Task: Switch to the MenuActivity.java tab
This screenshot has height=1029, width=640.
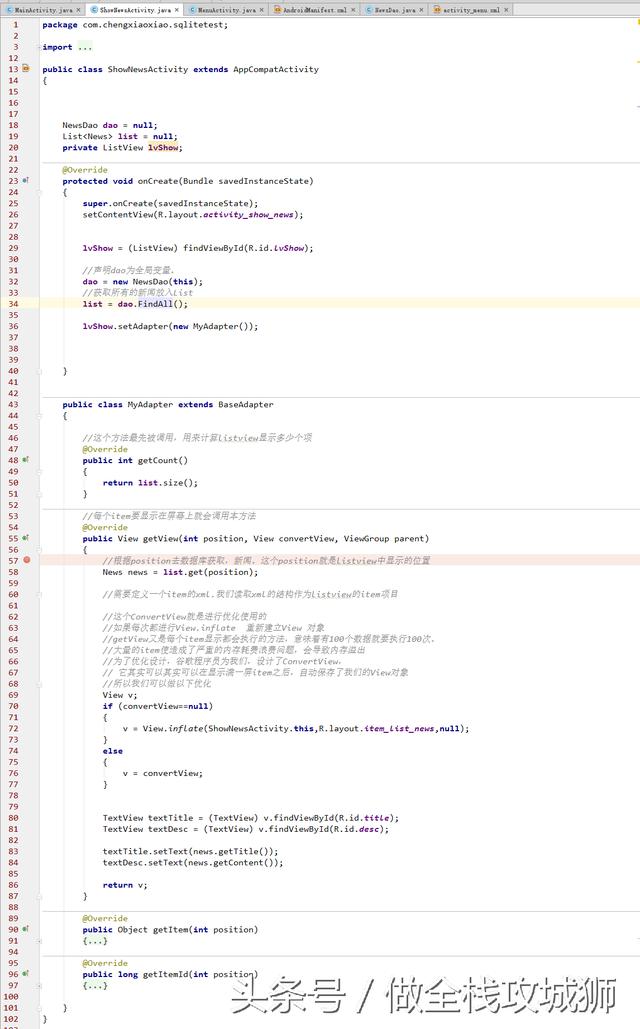Action: 226,10
